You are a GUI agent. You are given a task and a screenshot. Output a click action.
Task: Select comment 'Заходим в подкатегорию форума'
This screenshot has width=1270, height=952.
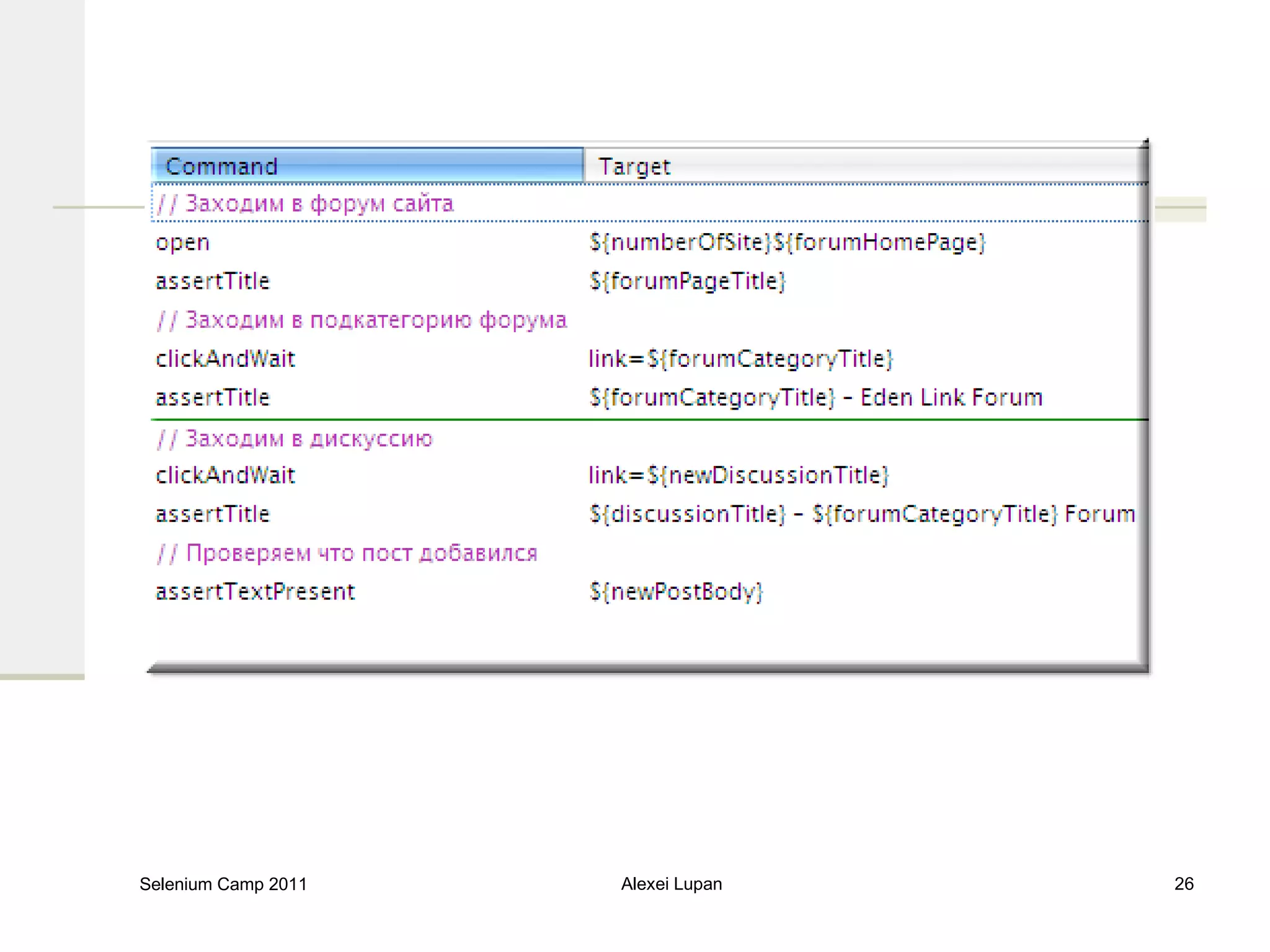click(x=362, y=320)
